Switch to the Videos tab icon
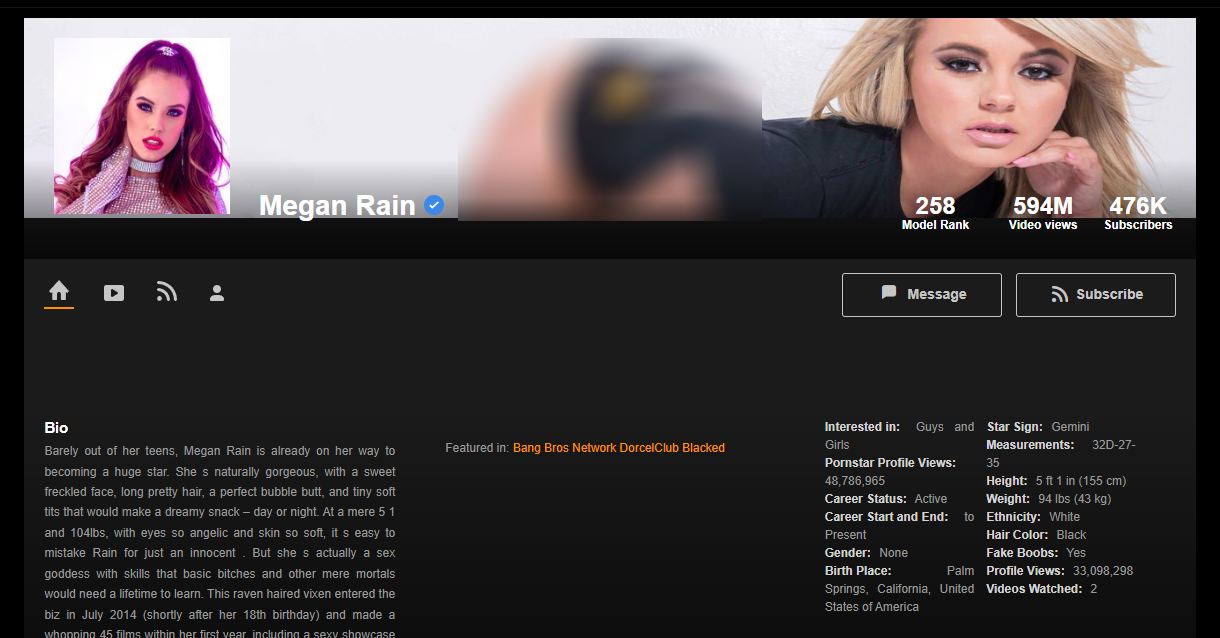 pyautogui.click(x=114, y=293)
